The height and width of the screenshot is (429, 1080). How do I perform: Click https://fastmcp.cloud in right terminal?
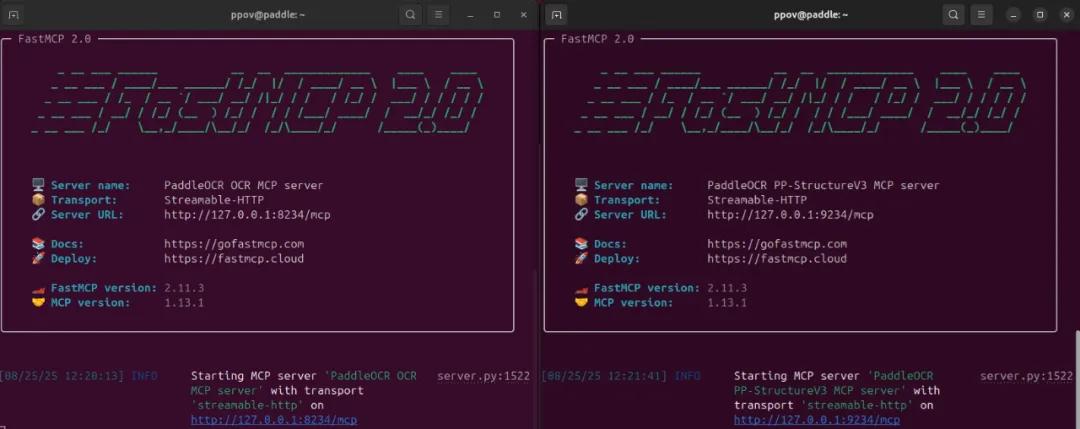pyautogui.click(x=777, y=259)
